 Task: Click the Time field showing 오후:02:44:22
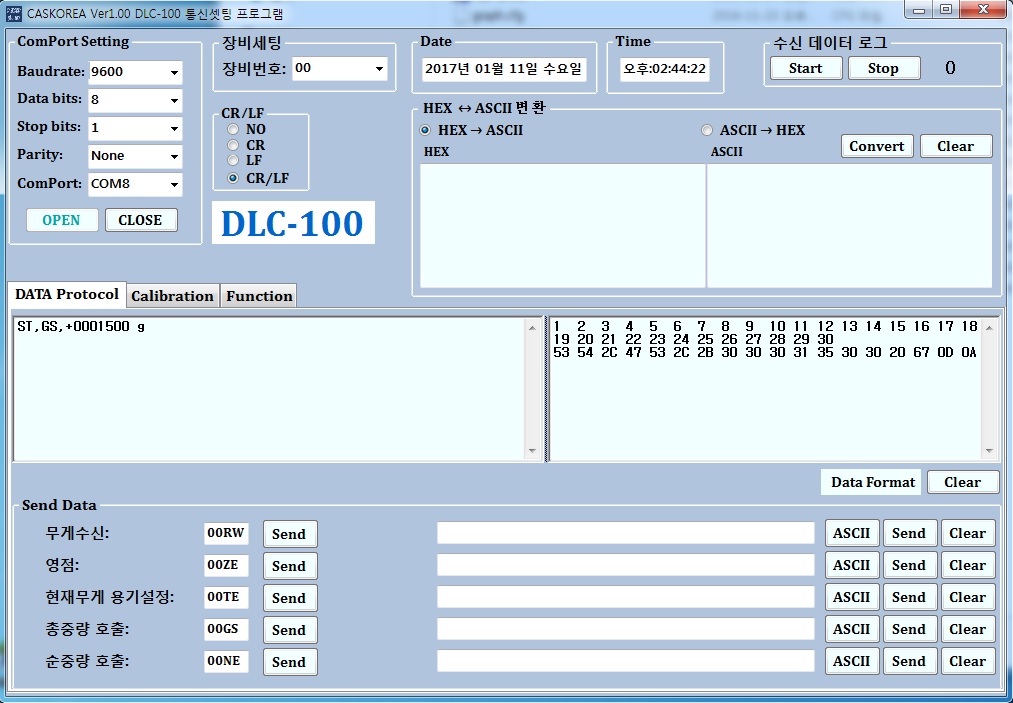click(x=665, y=68)
